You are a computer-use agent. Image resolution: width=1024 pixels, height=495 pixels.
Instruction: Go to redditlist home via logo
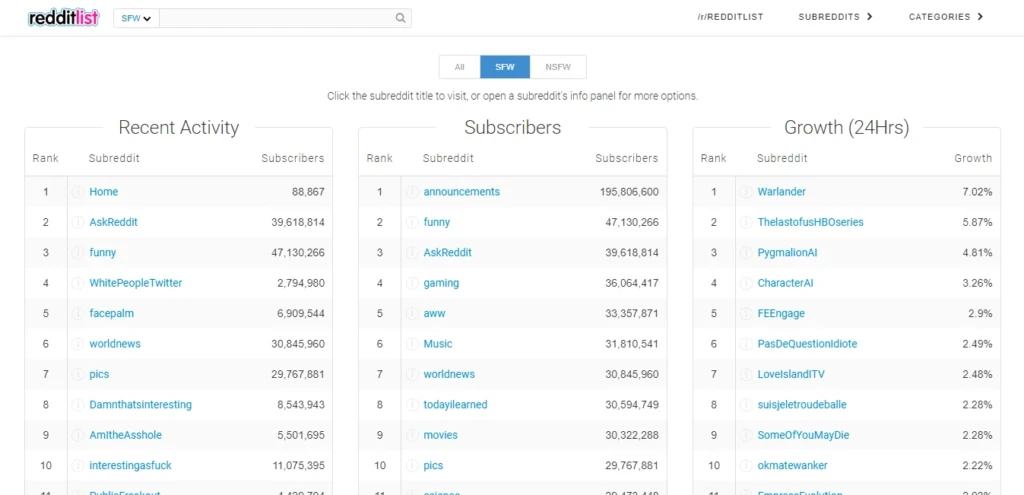[63, 18]
